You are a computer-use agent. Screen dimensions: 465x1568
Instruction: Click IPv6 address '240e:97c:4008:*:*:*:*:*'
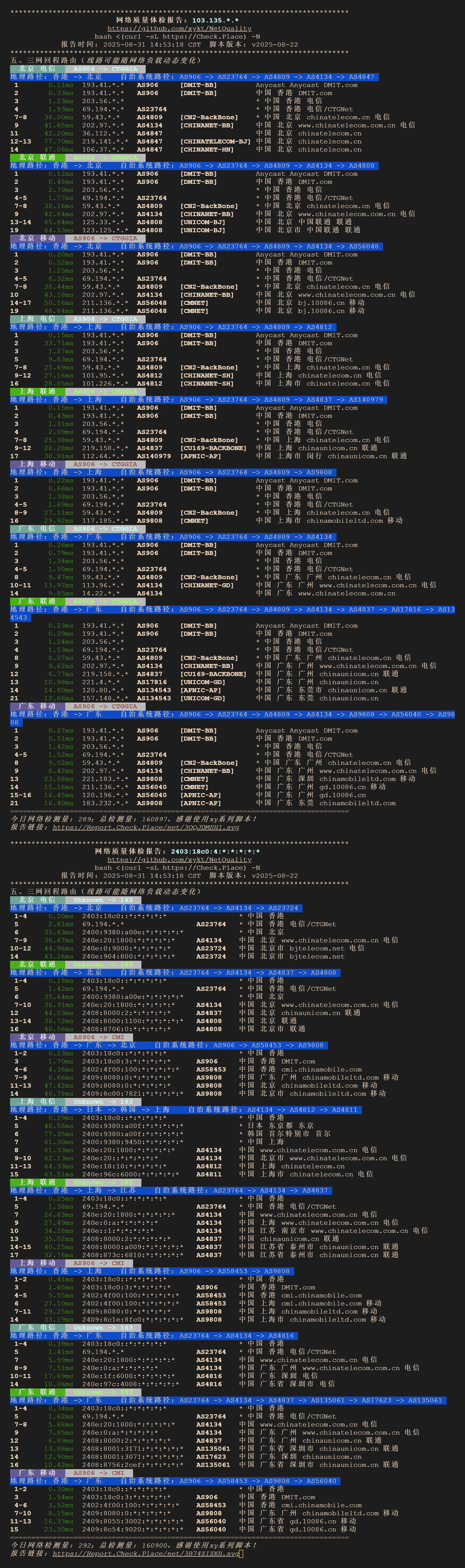[131, 1384]
